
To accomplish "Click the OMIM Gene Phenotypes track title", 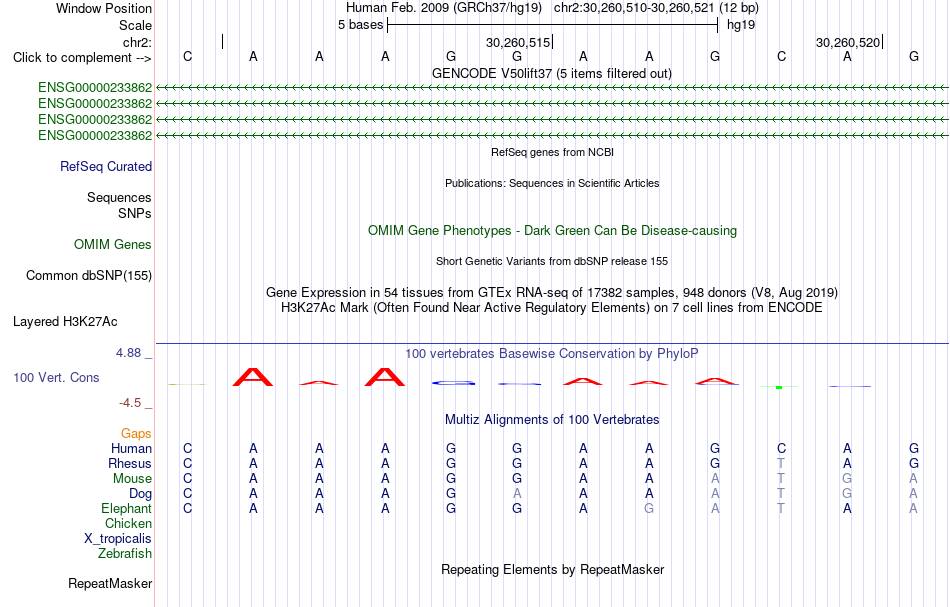I will [x=552, y=231].
